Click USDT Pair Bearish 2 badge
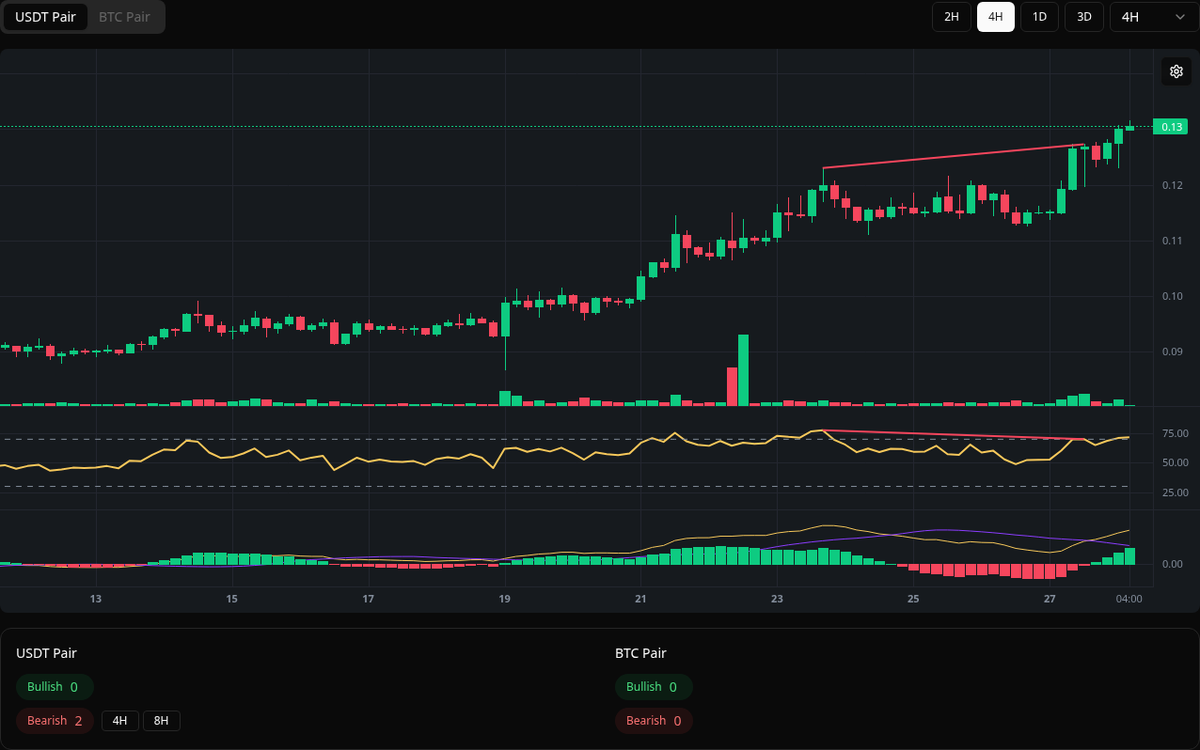The image size is (1200, 750). (x=55, y=721)
